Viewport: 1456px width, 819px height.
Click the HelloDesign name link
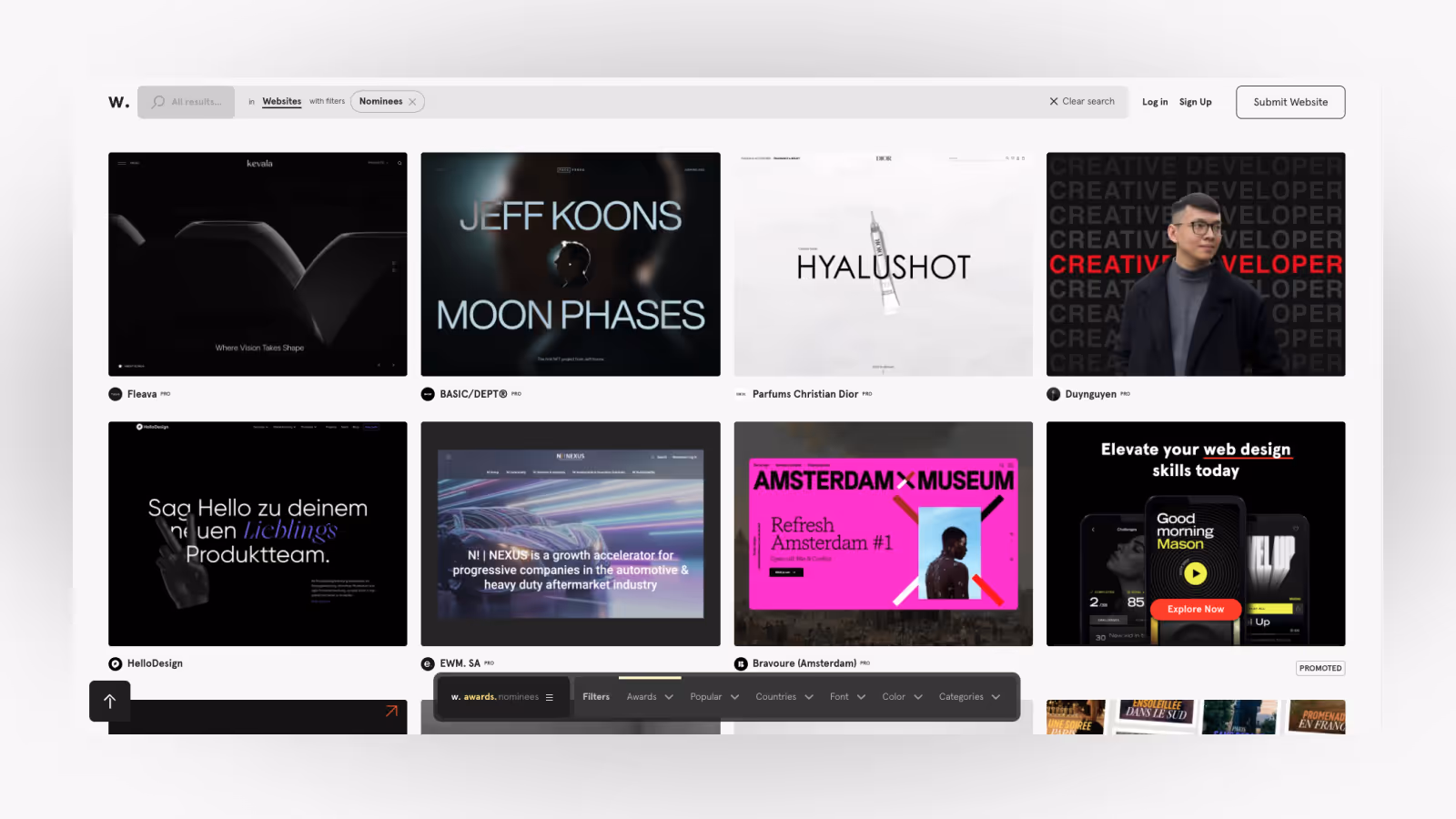[x=155, y=664]
